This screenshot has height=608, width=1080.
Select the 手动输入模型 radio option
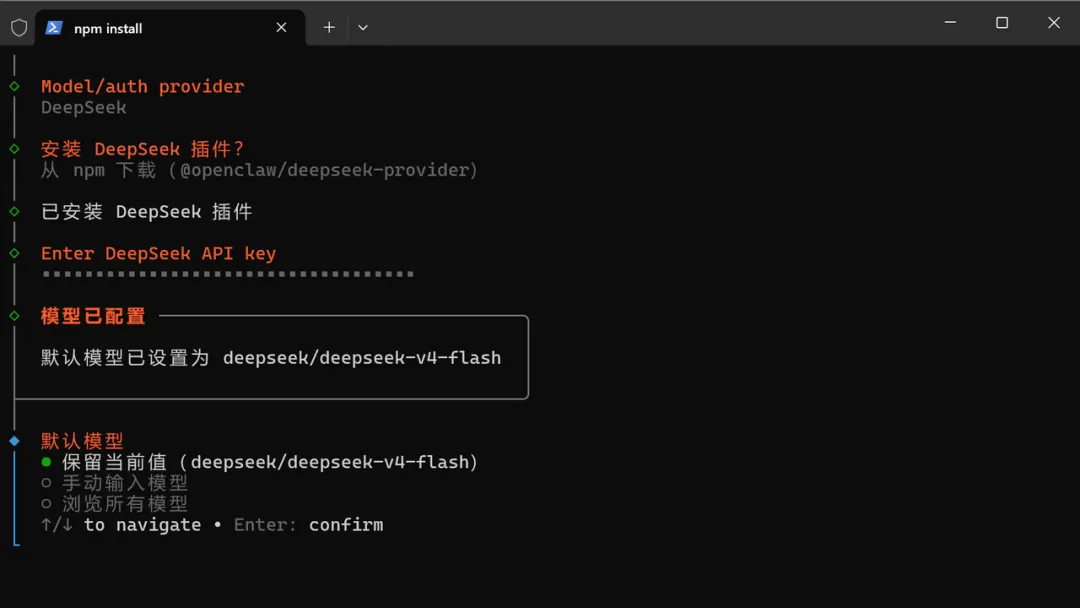coord(114,483)
